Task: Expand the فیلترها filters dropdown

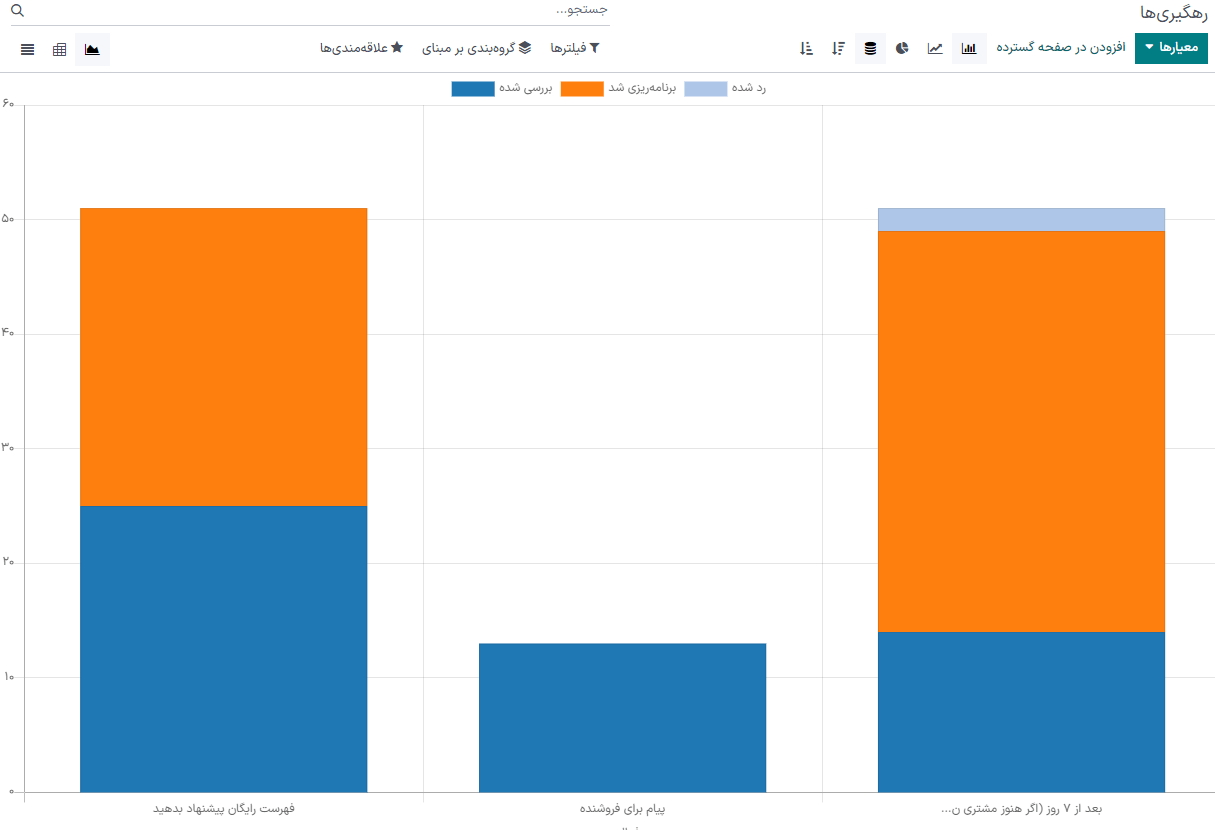Action: click(575, 48)
